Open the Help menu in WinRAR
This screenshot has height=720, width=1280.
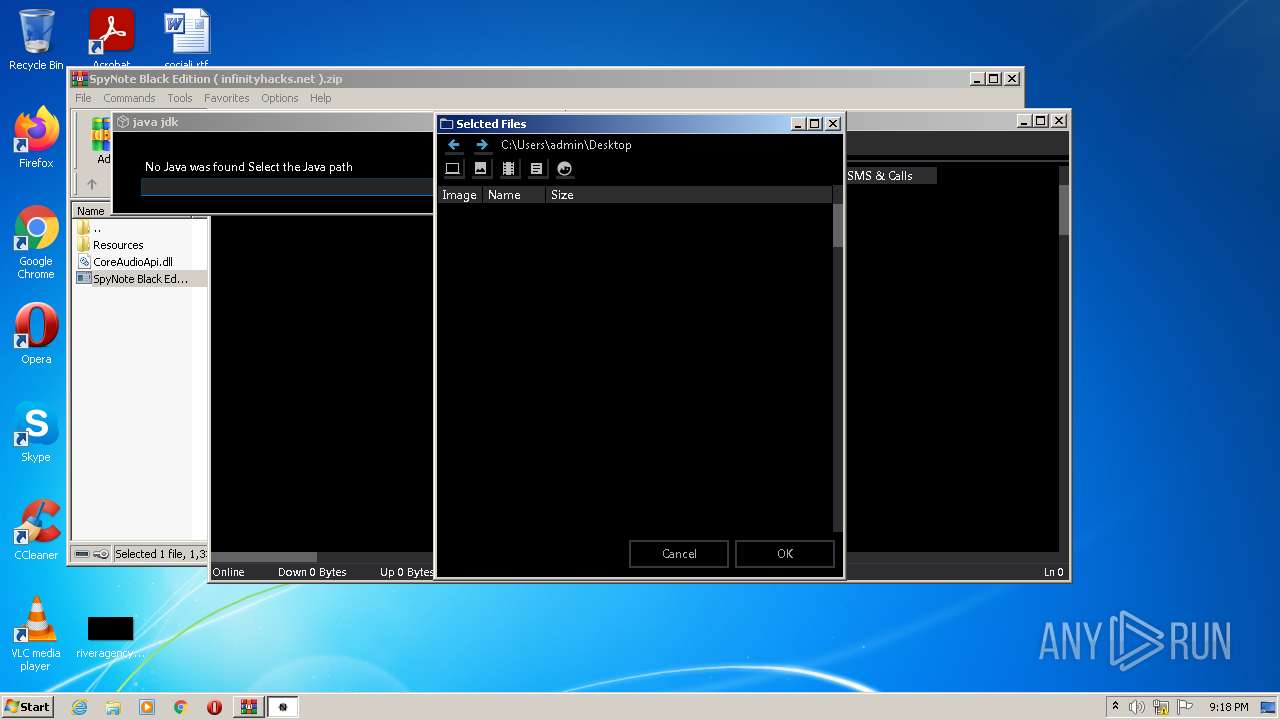pos(320,98)
